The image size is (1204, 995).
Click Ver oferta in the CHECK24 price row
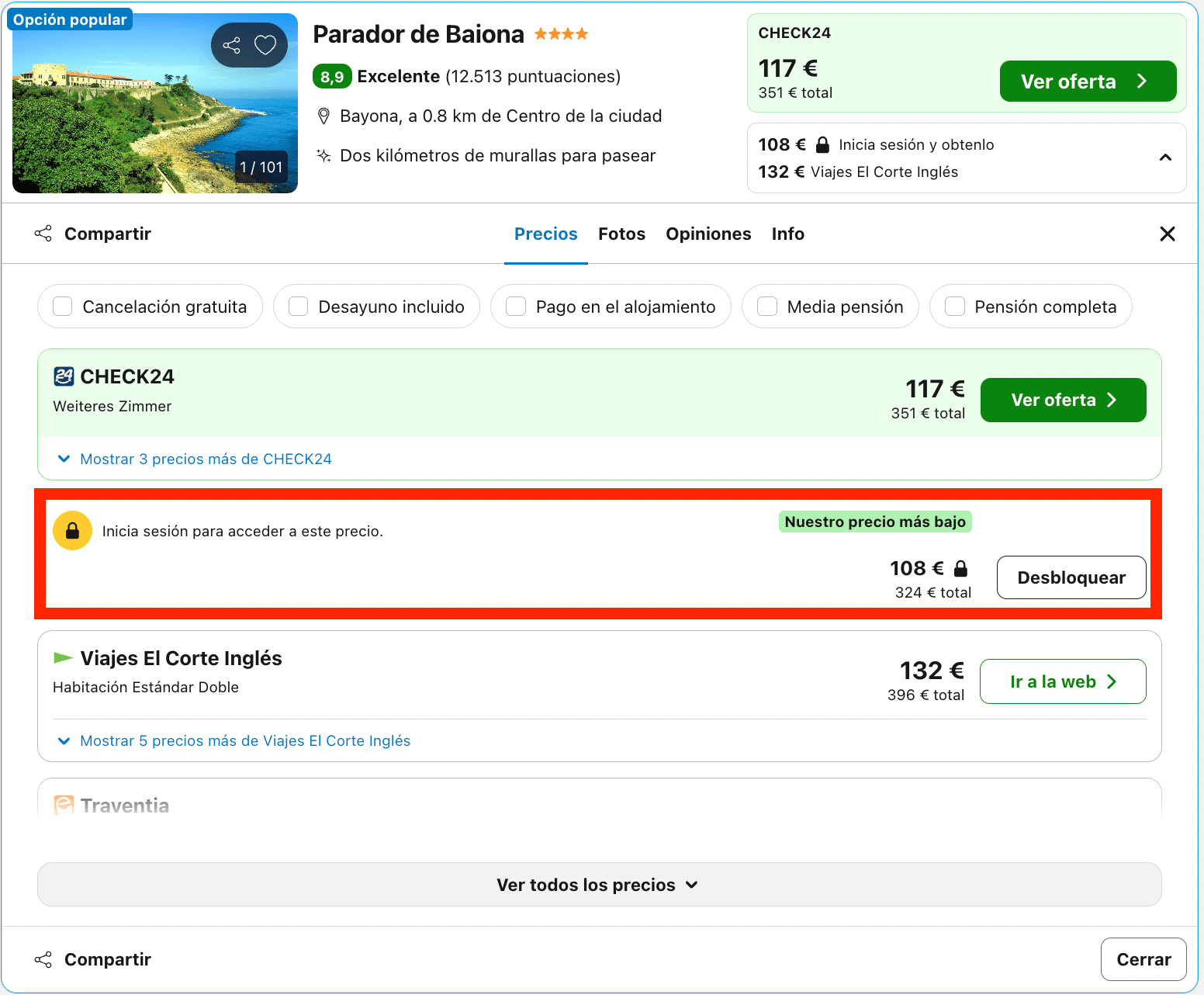[1064, 400]
